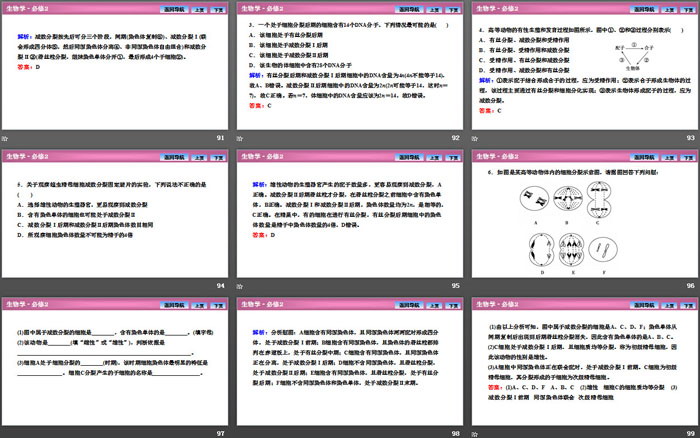Click slide number 91 label
The height and width of the screenshot is (438, 700).
click(221, 138)
